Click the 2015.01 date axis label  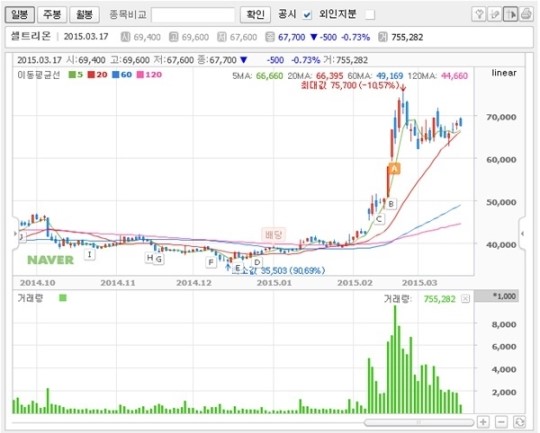click(274, 283)
